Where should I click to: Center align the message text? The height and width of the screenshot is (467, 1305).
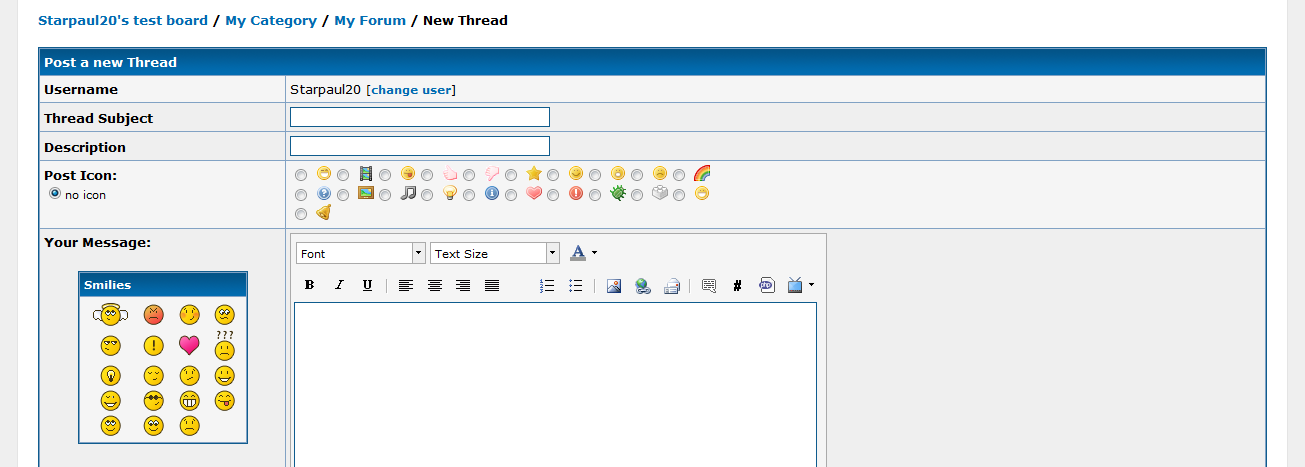click(x=434, y=286)
